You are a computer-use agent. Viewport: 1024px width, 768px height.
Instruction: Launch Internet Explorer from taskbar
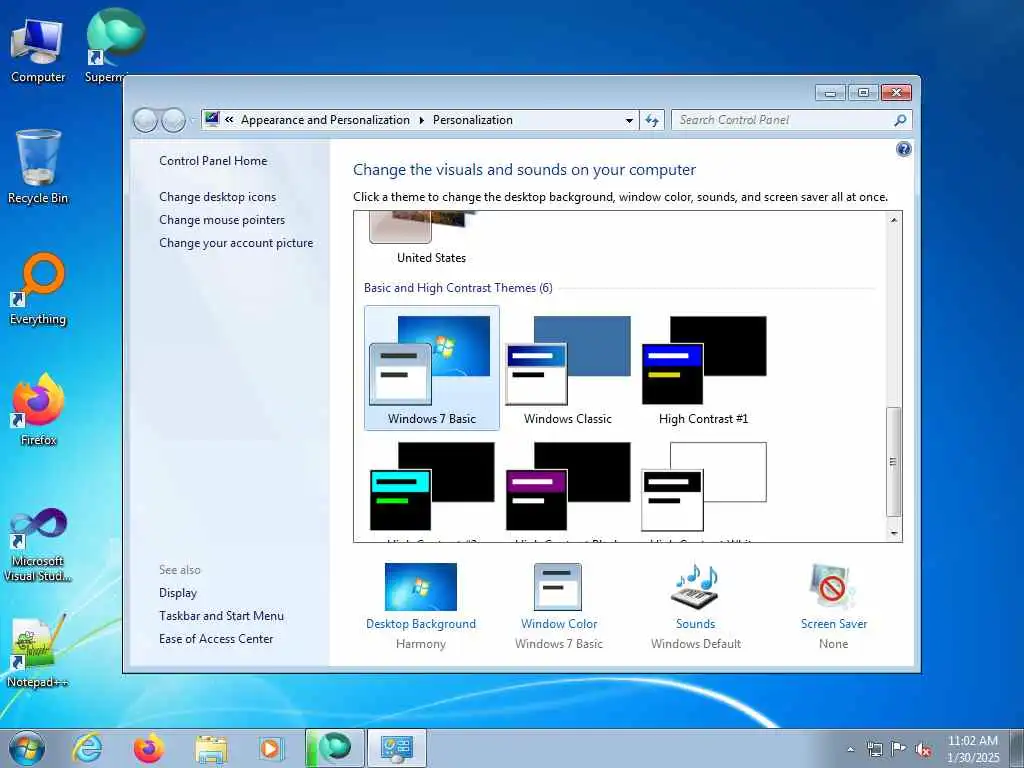[87, 748]
